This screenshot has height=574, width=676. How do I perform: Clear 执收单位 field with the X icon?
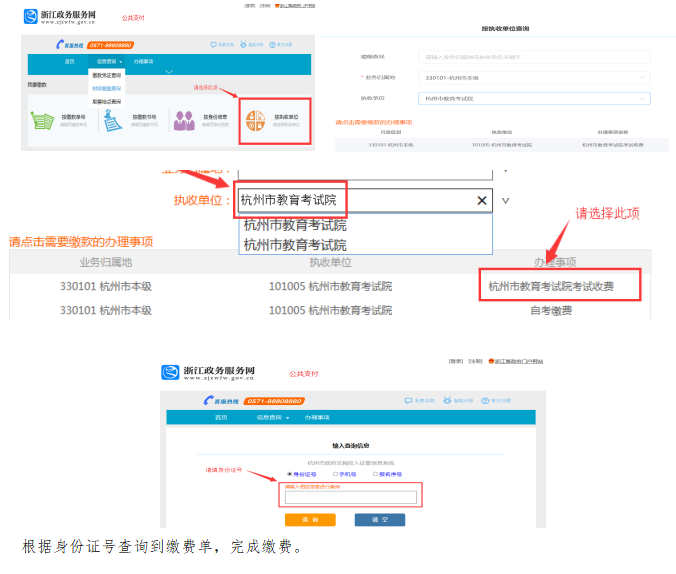(x=482, y=200)
